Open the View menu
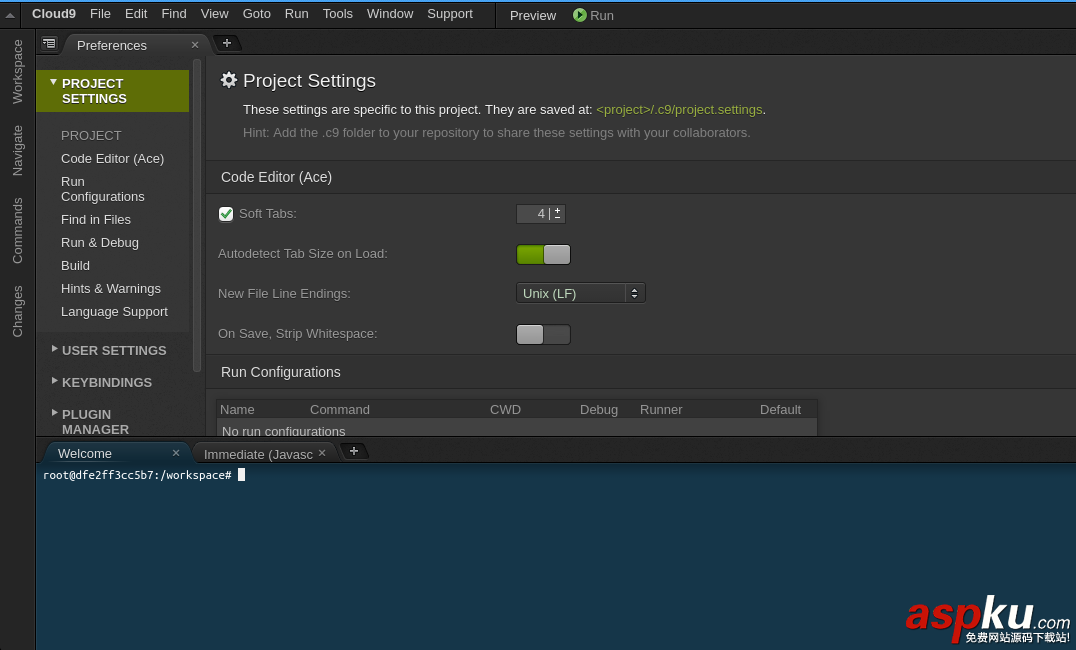The image size is (1076, 650). (x=214, y=14)
